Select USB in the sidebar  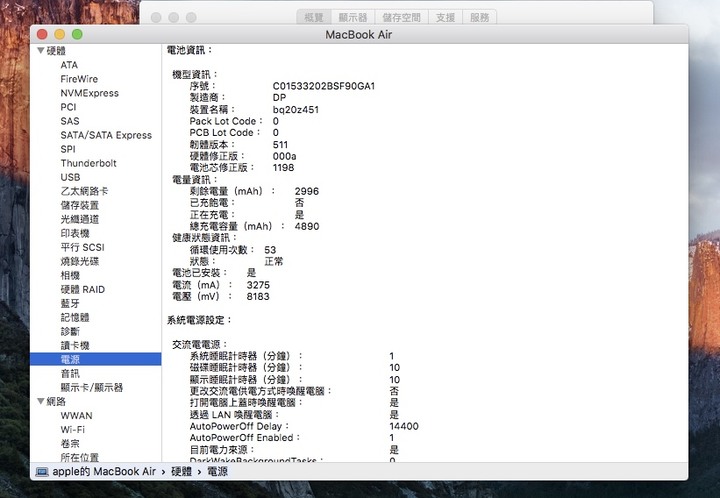point(70,177)
